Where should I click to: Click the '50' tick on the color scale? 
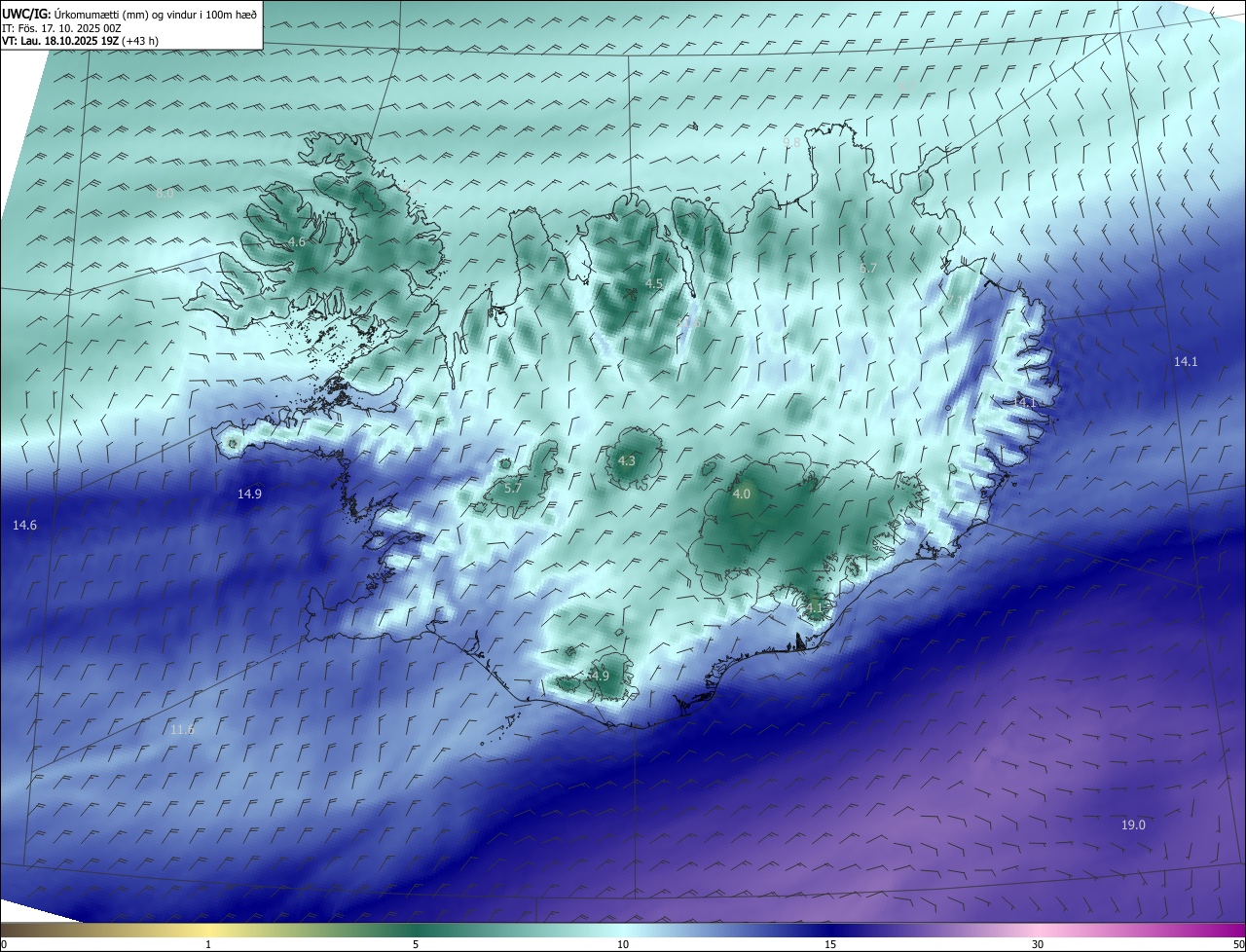coord(1238,944)
